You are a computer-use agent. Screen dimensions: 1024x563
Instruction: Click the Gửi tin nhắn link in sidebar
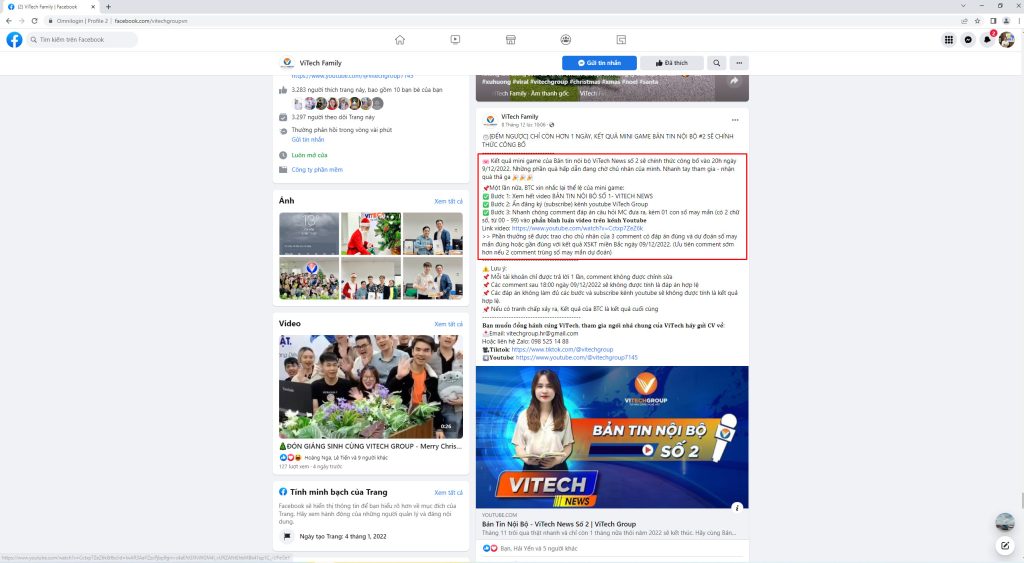[x=308, y=139]
